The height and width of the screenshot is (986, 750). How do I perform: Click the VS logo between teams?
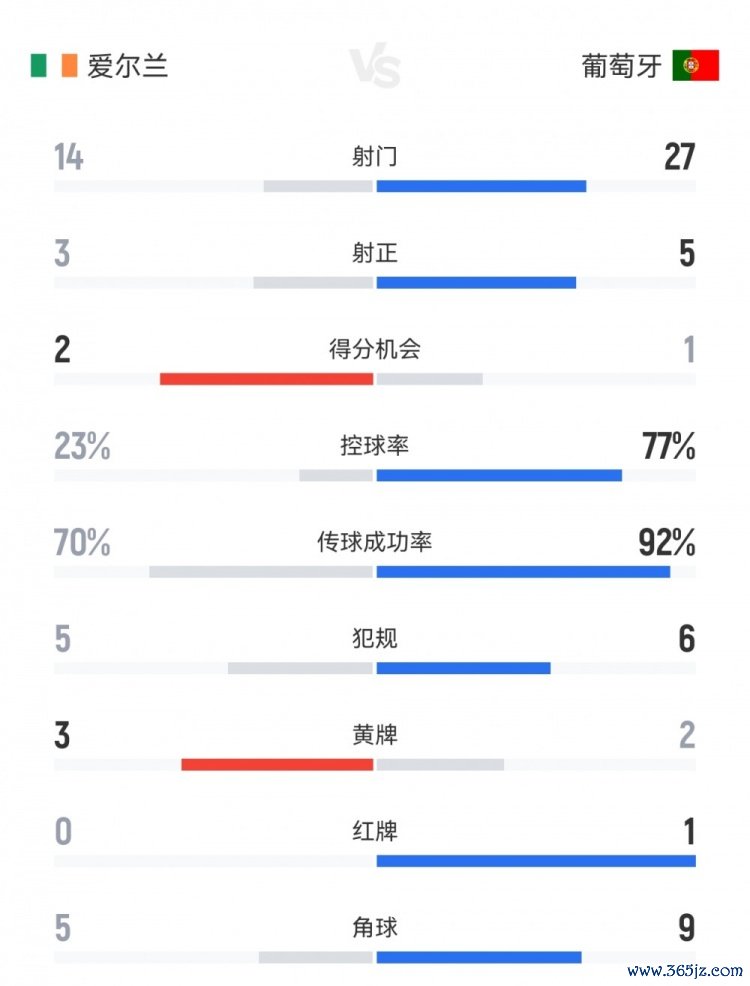click(x=375, y=68)
